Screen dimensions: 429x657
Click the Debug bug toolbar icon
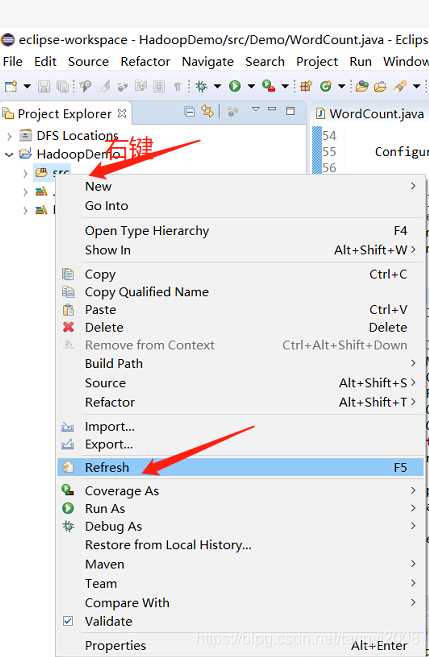point(202,86)
